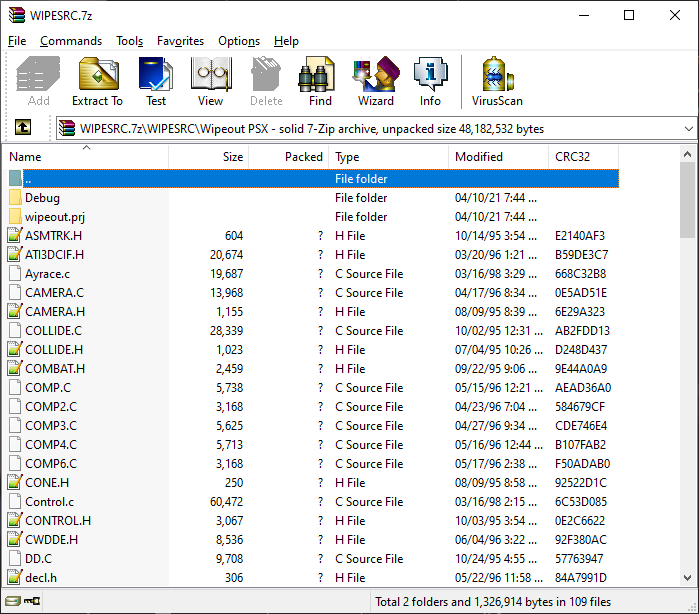Sort by the Name column header

[86, 157]
